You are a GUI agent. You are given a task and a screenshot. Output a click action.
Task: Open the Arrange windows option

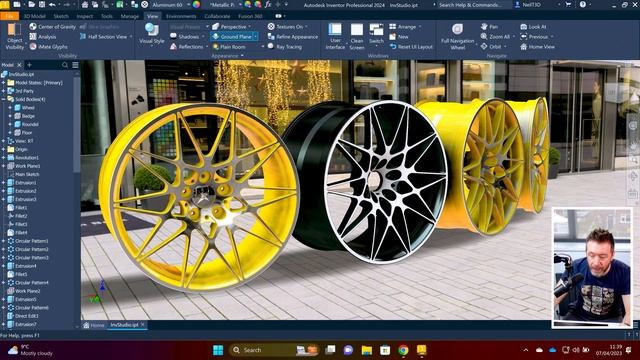(402, 27)
